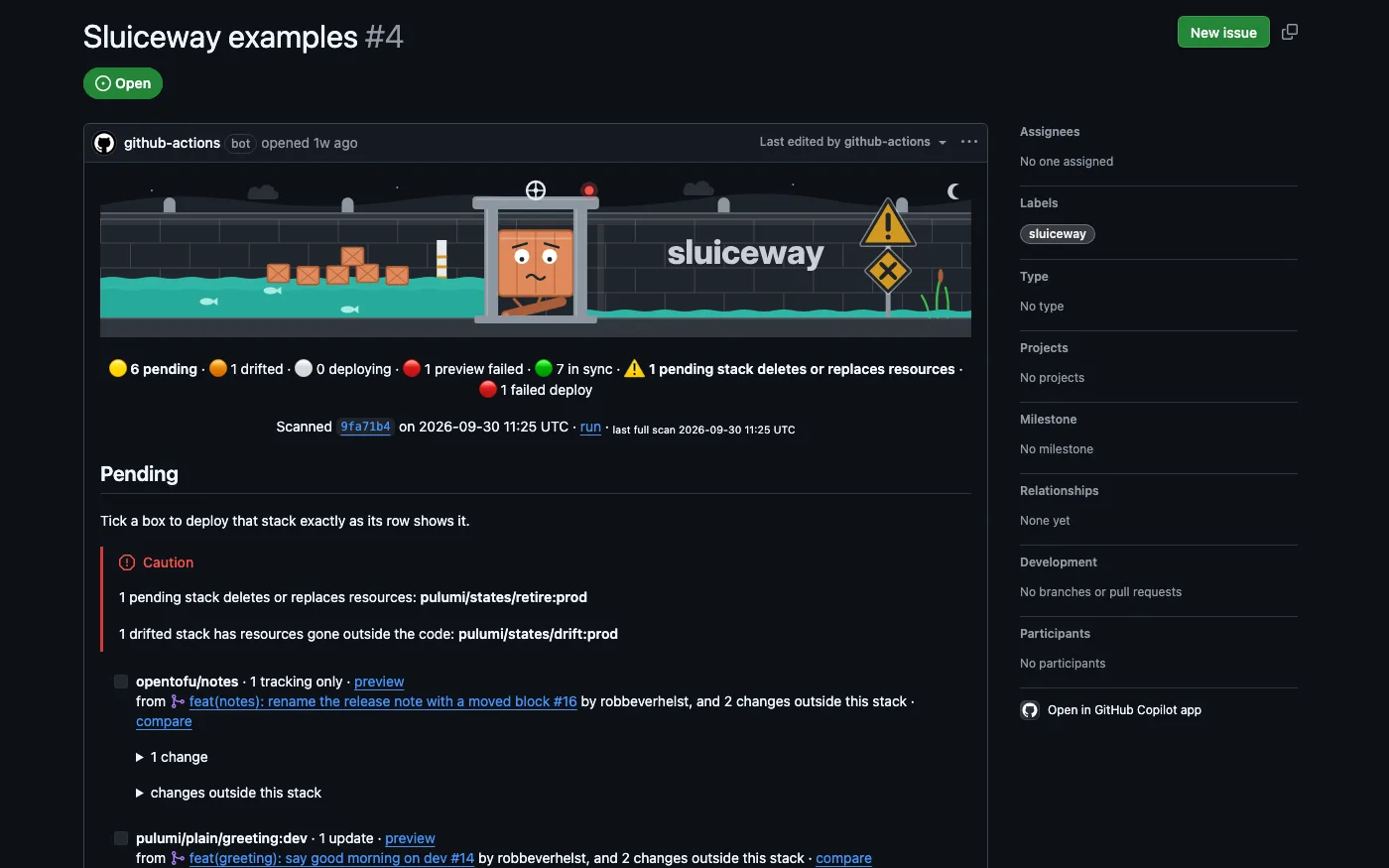Tick the pulumi/plain/greeting:dev checkbox
1389x868 pixels.
click(121, 838)
